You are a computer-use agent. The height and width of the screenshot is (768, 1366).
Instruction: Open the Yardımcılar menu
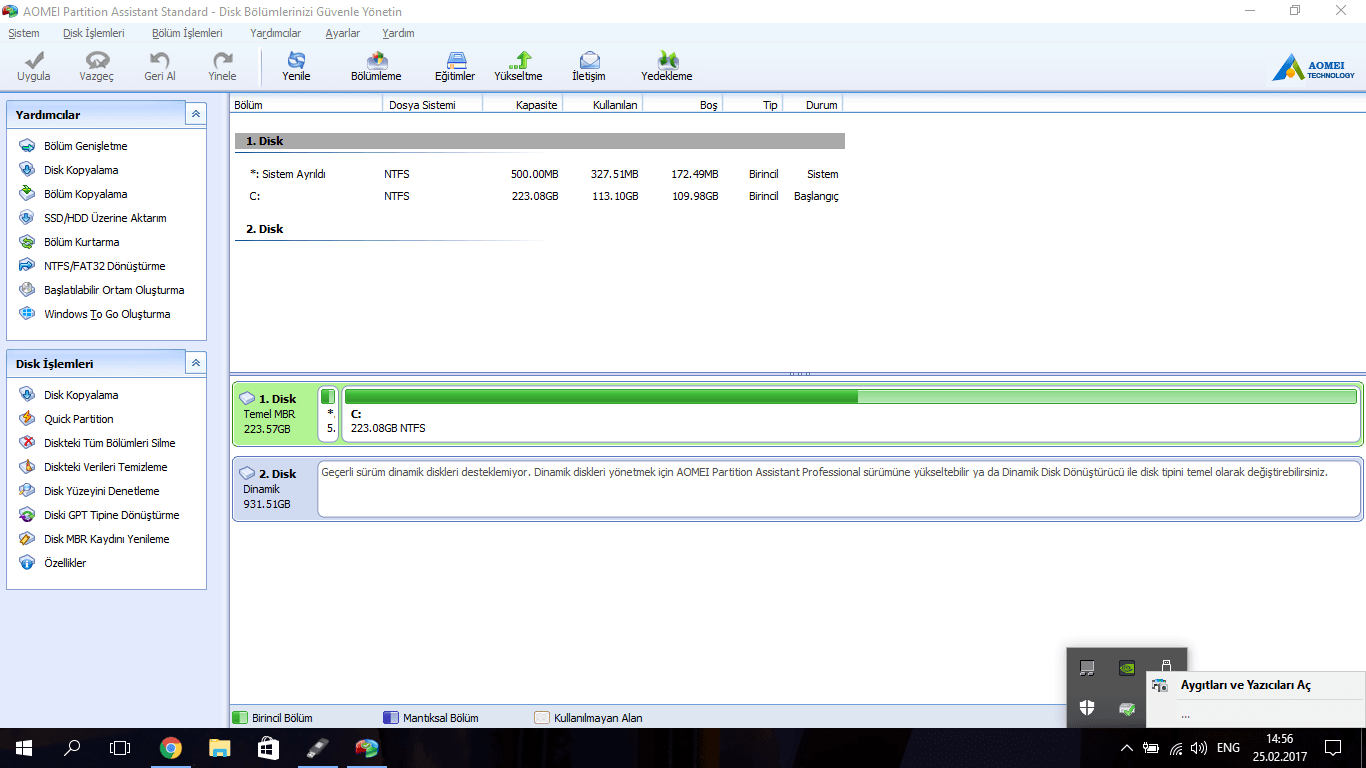click(x=275, y=33)
